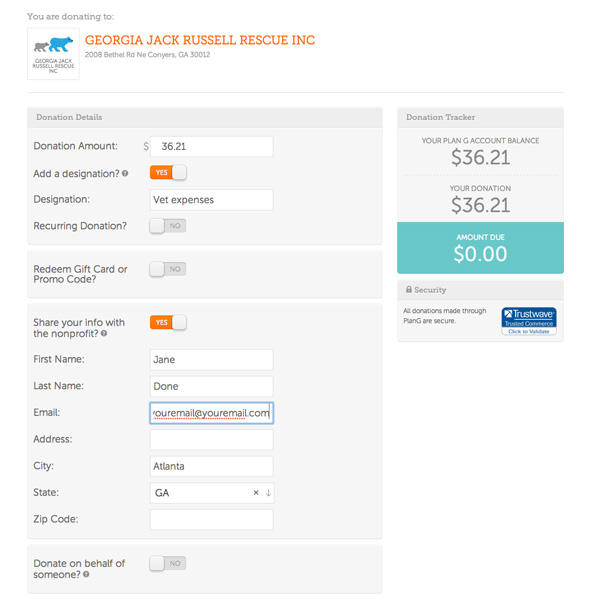This screenshot has width=600, height=598.
Task: Click the Zip Code input box
Action: (212, 520)
